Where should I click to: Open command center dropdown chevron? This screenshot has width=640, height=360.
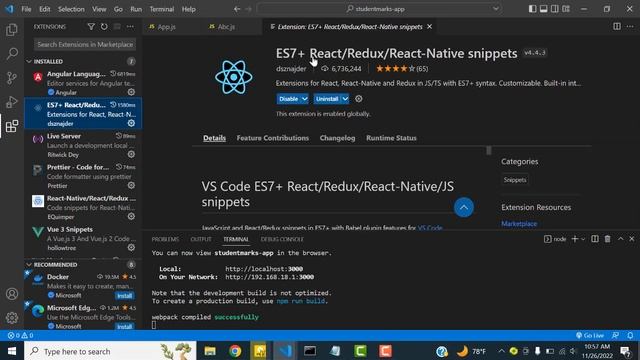496,9
